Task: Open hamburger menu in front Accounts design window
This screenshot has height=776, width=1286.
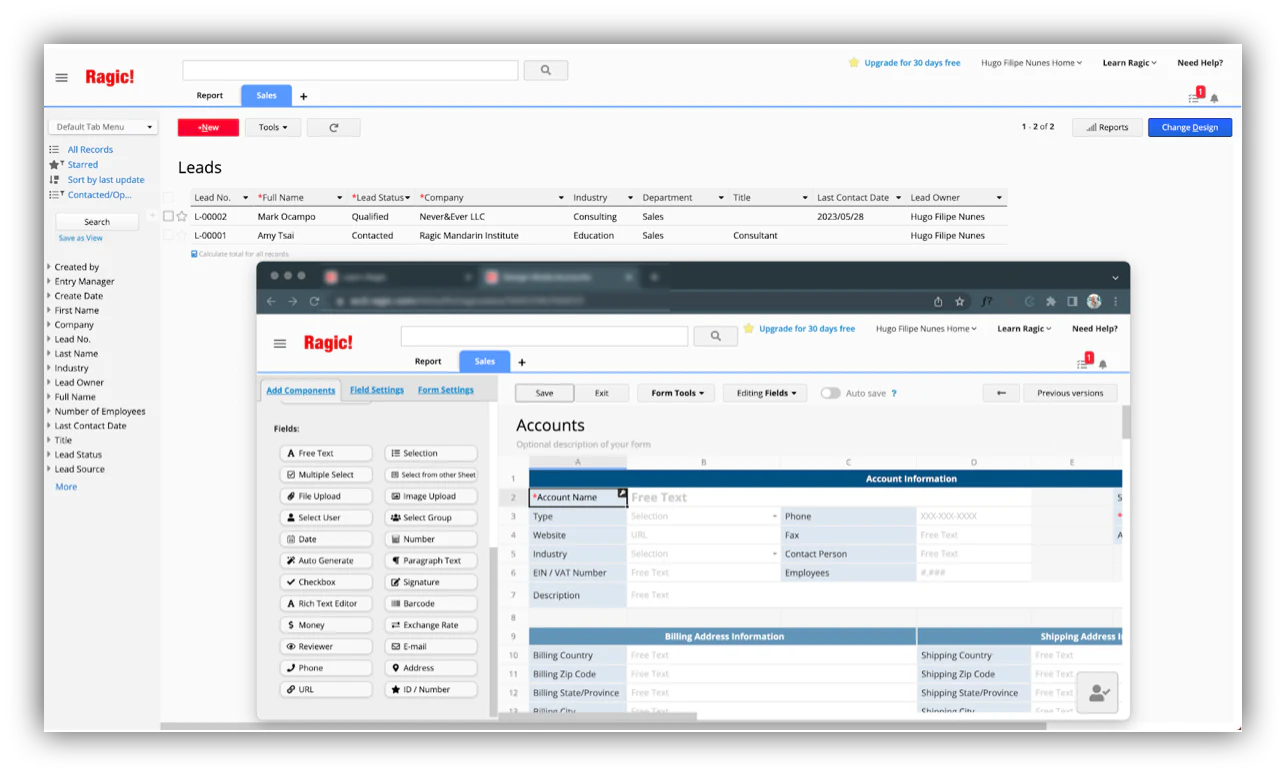Action: [280, 343]
